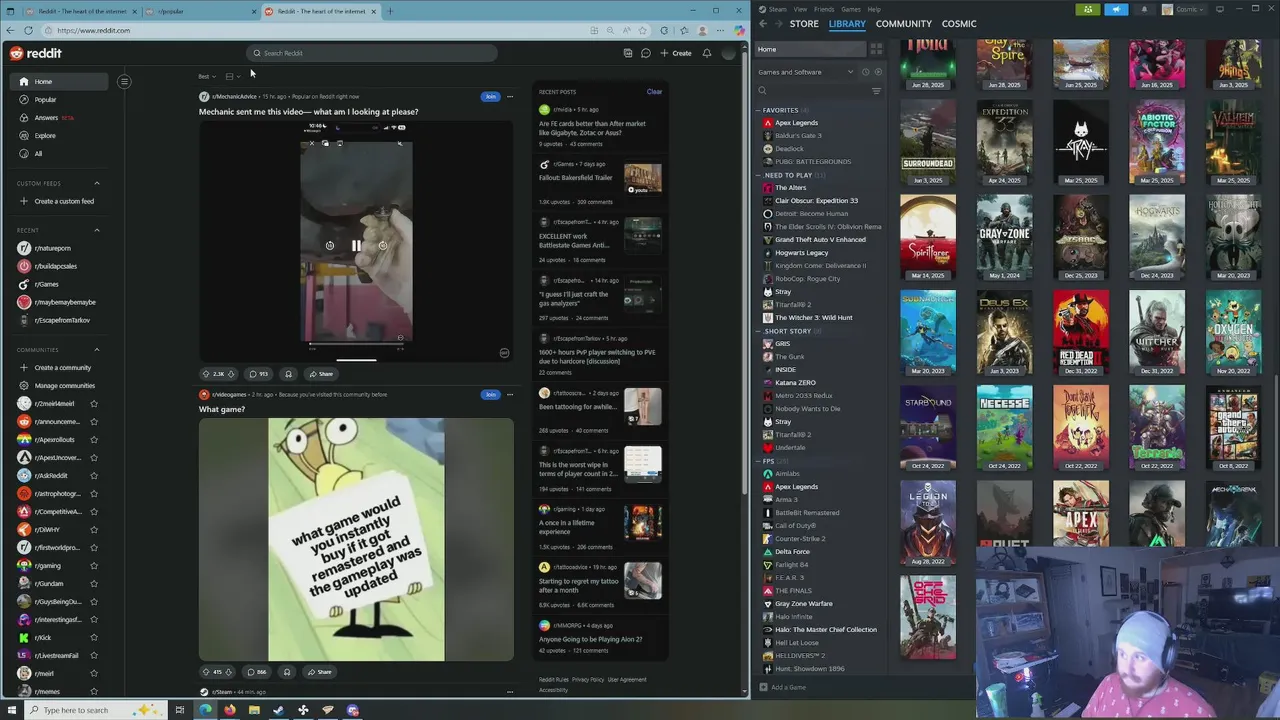Upvote the MechanicAdvice post
The width and height of the screenshot is (1280, 720).
pos(207,374)
